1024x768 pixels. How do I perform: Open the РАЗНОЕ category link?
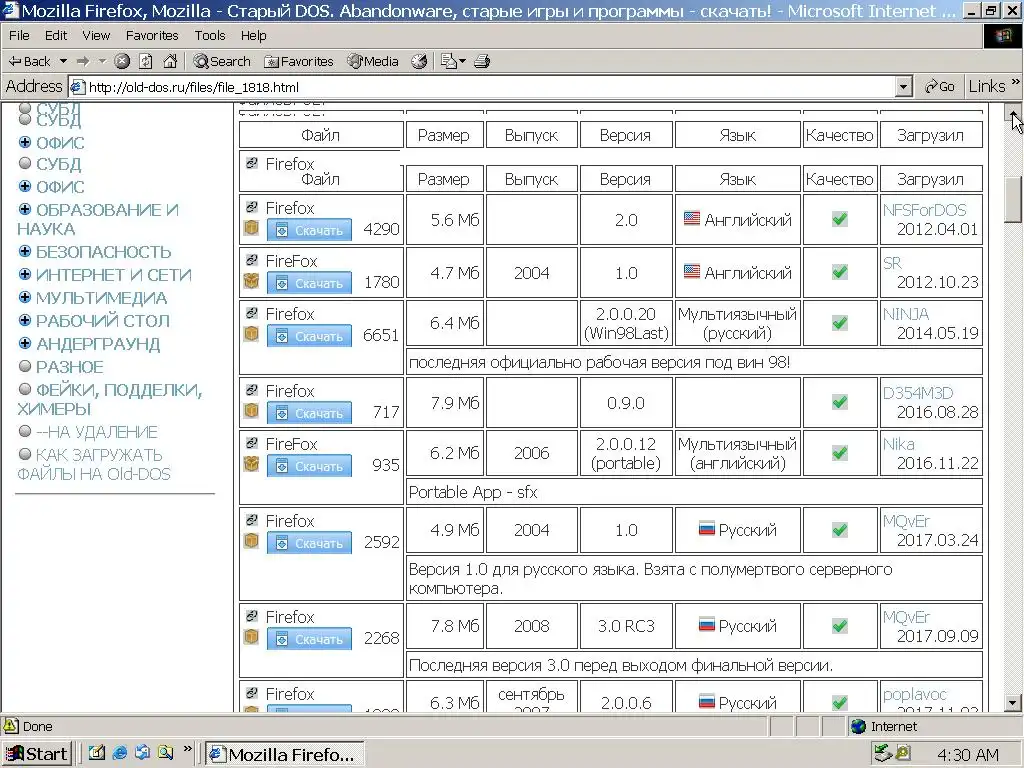[69, 367]
